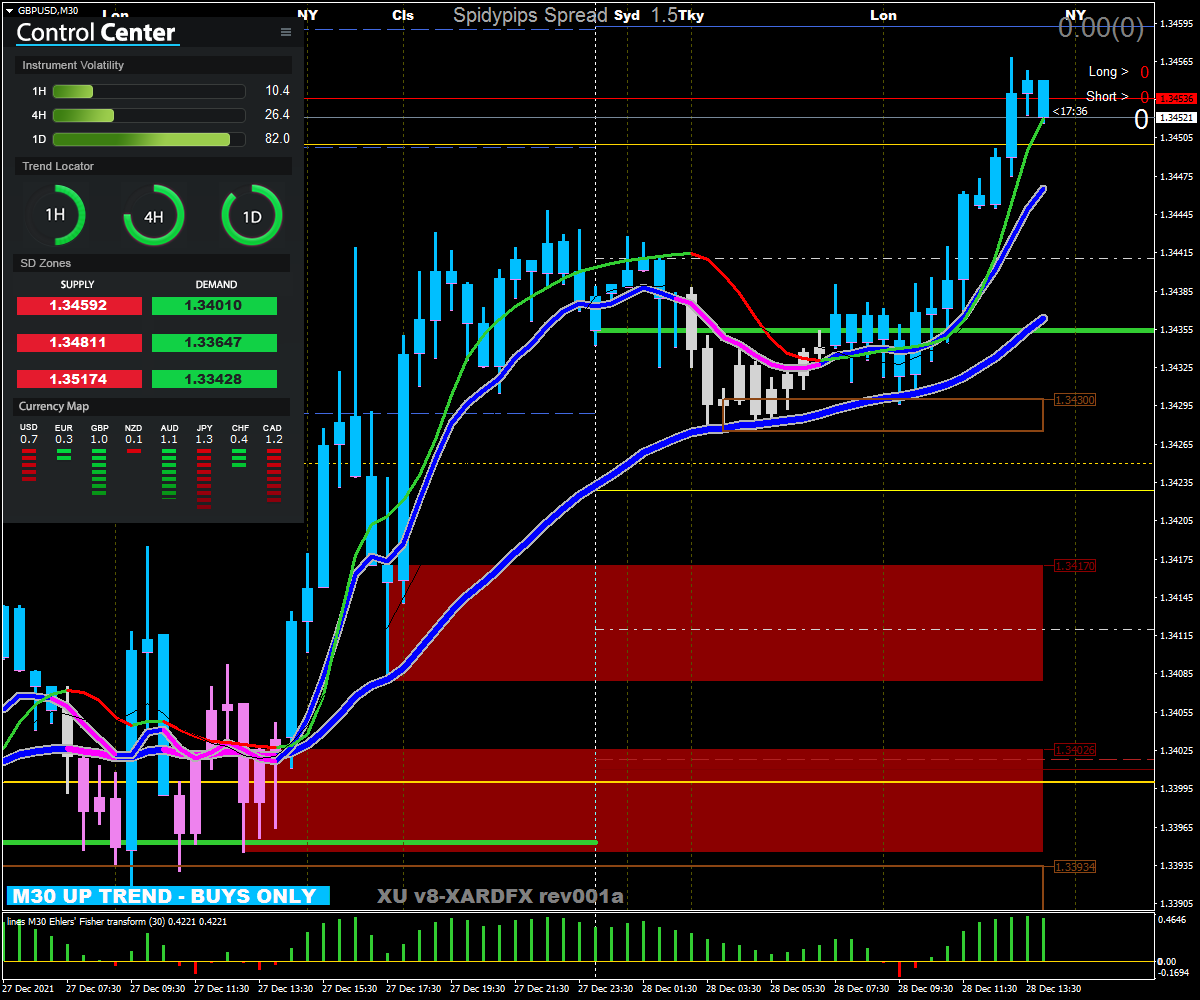
Task: Click the Spidypips Spread label
Action: 530,15
